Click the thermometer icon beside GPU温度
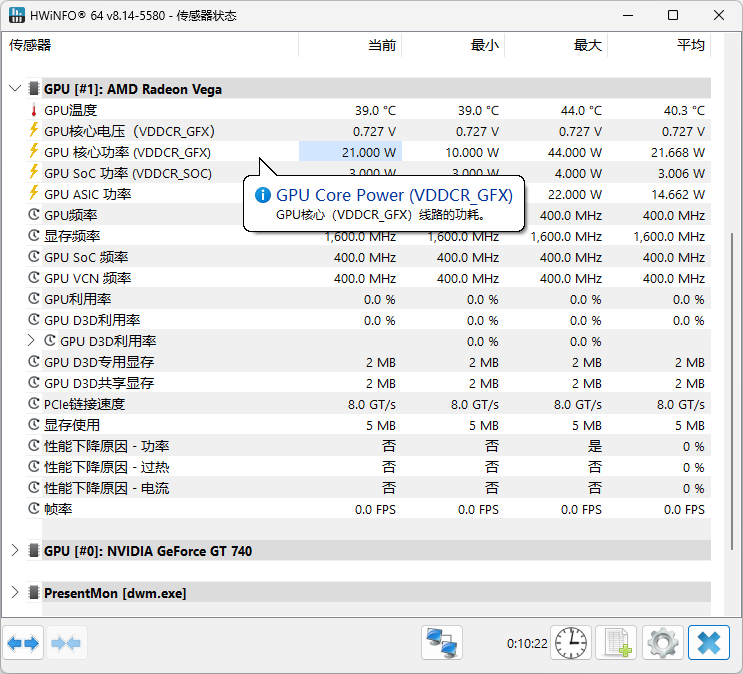 [x=33, y=110]
